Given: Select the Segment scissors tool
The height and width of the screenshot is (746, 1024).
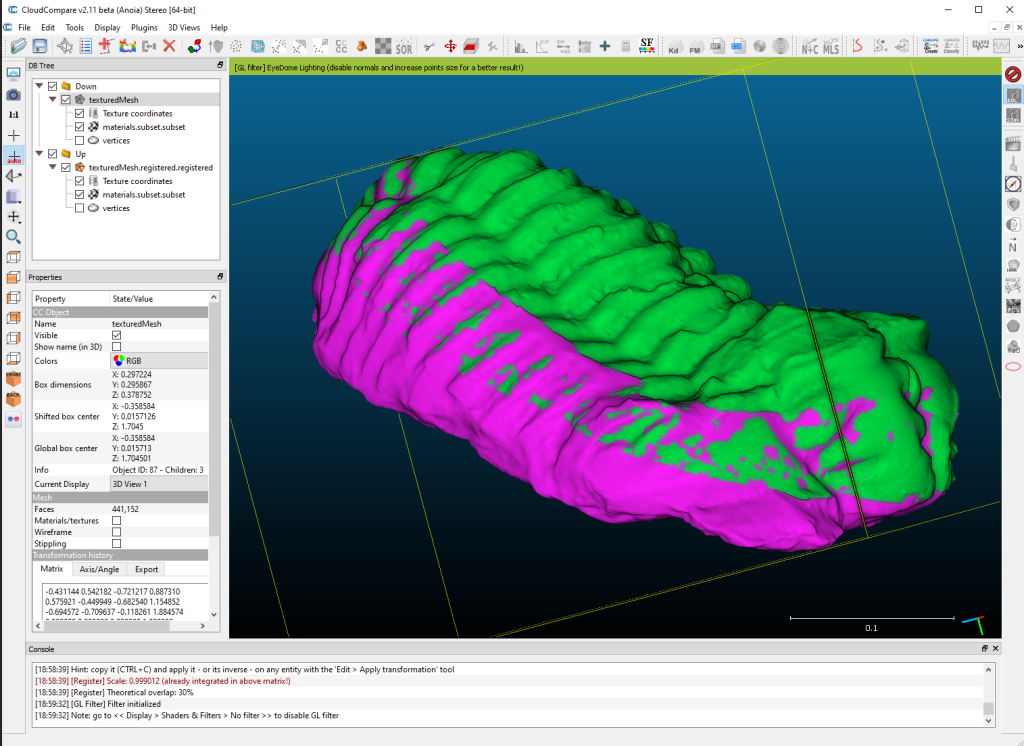Looking at the screenshot, I should [x=429, y=46].
